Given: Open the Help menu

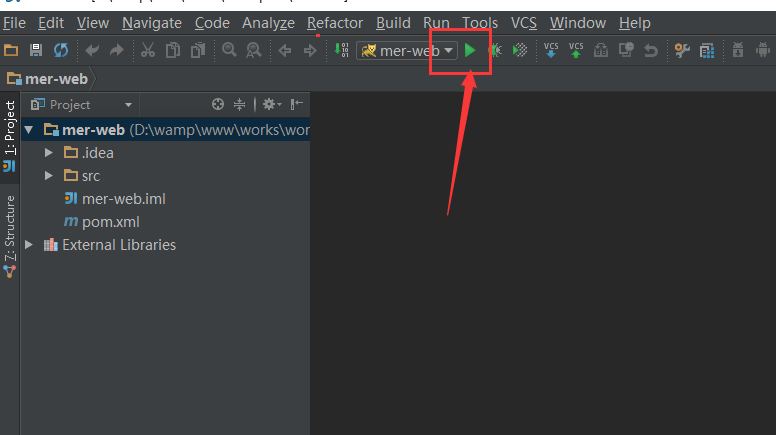Looking at the screenshot, I should pyautogui.click(x=634, y=23).
